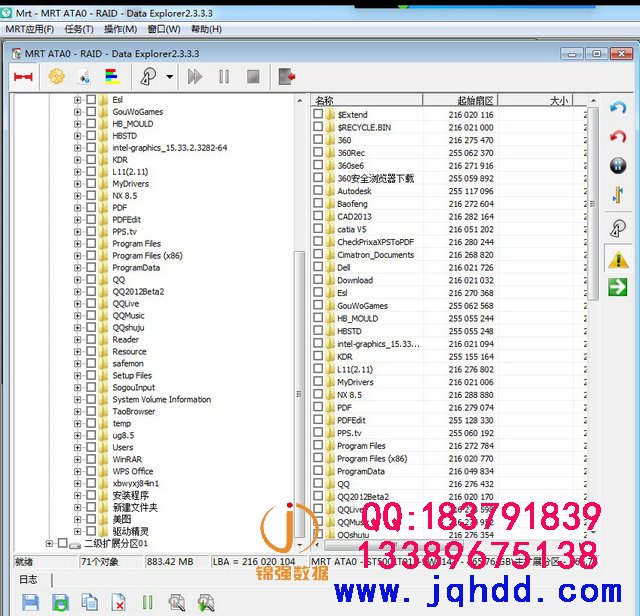Click the file list vertical scrollbar

[x=593, y=204]
